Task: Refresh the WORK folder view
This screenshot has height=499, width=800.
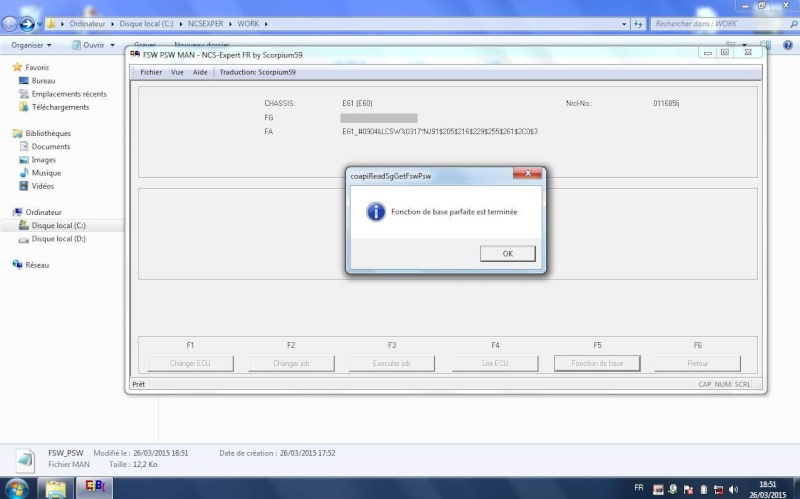Action: (x=638, y=23)
